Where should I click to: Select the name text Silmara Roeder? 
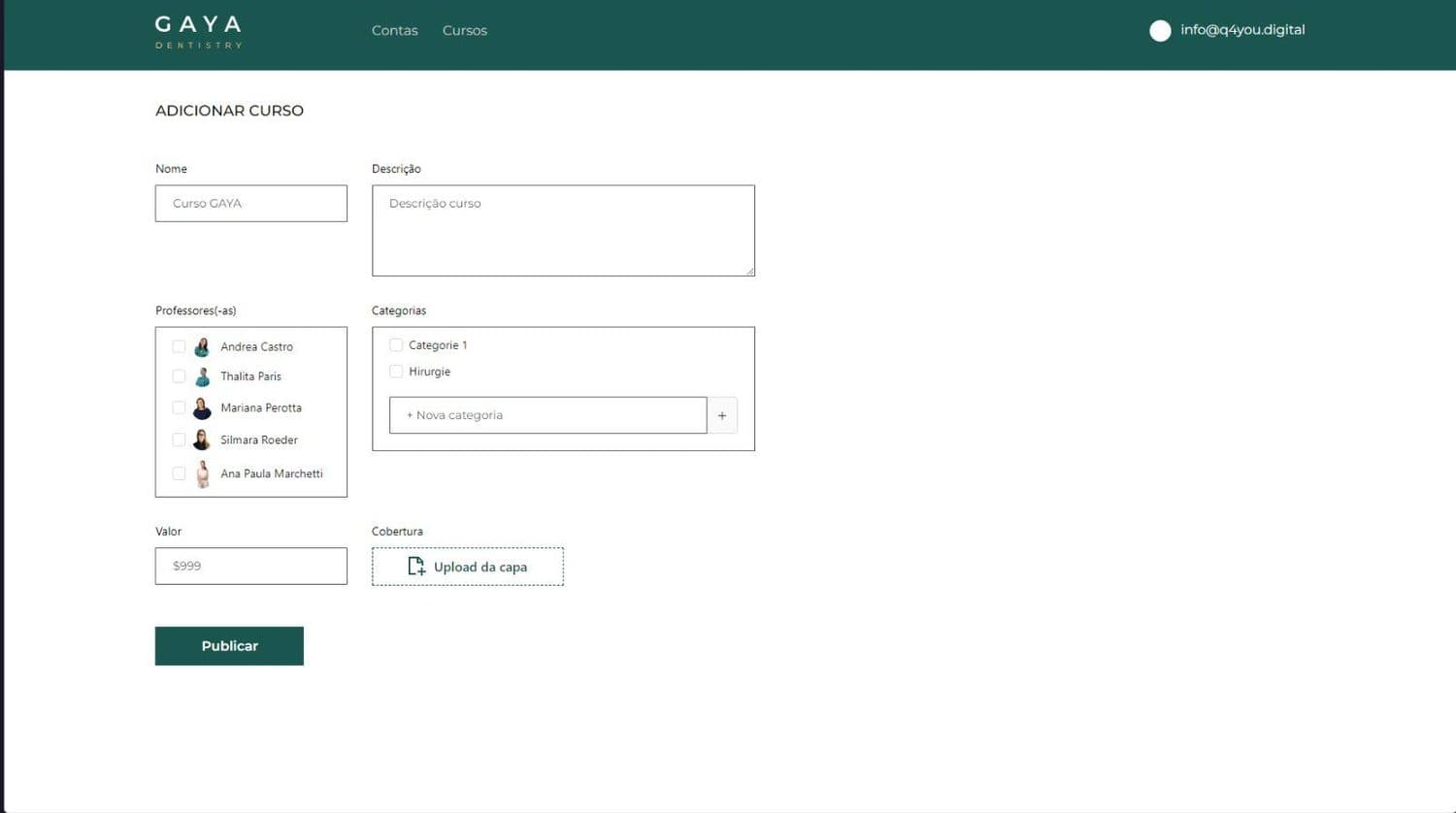259,439
